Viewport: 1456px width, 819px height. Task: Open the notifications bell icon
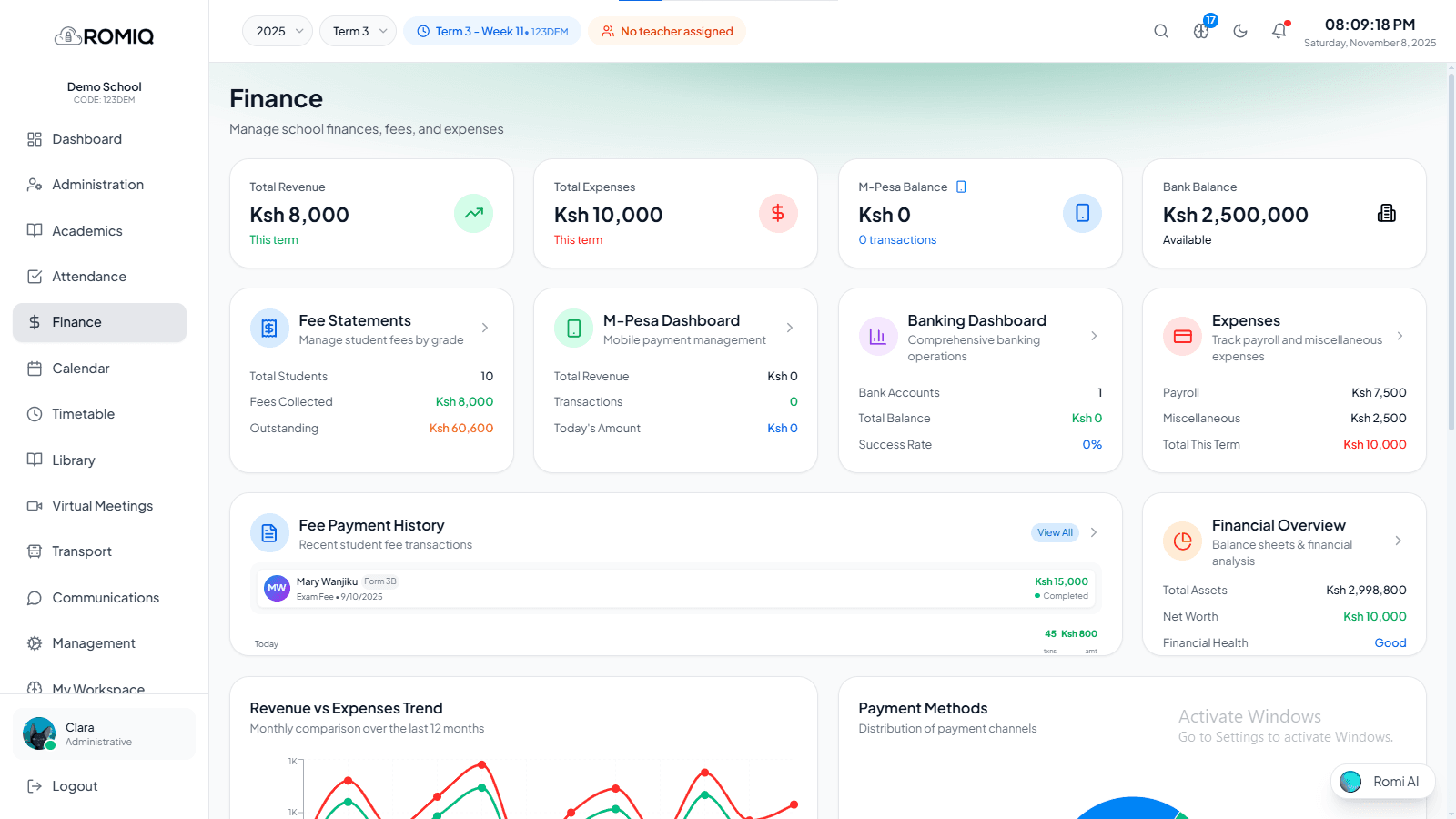pos(1279,31)
